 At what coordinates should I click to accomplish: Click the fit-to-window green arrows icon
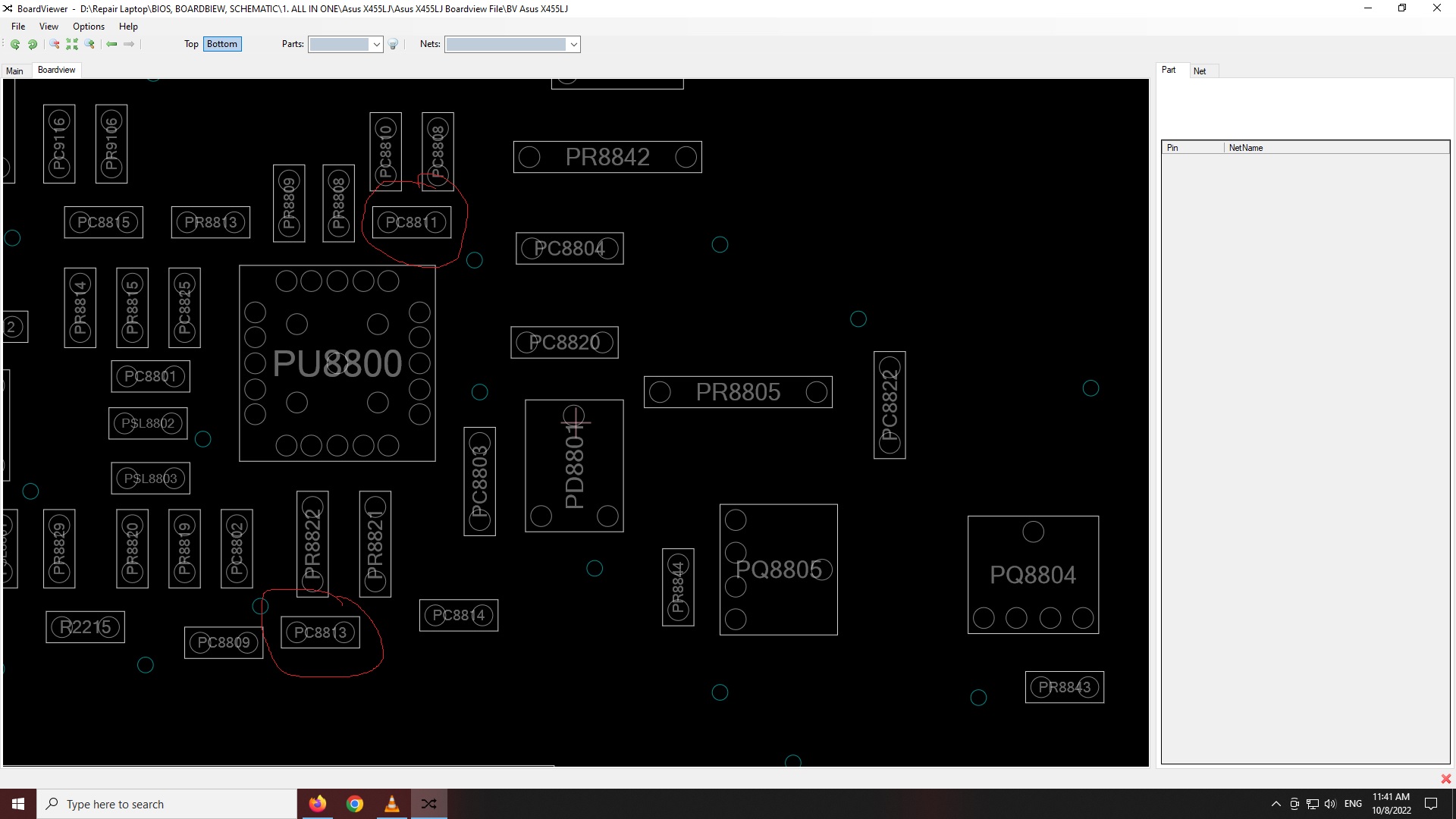72,45
